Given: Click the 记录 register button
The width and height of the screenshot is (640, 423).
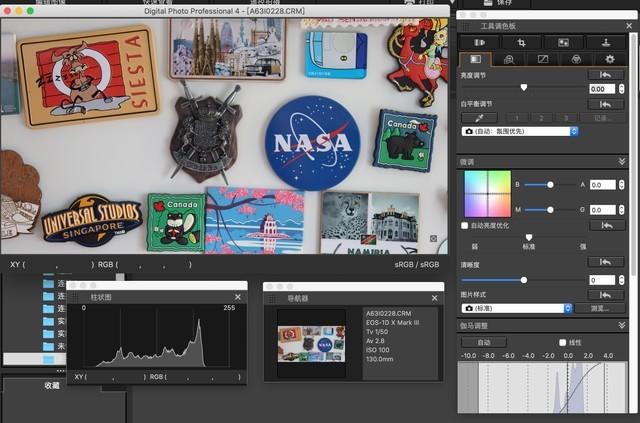Looking at the screenshot, I should [x=602, y=118].
